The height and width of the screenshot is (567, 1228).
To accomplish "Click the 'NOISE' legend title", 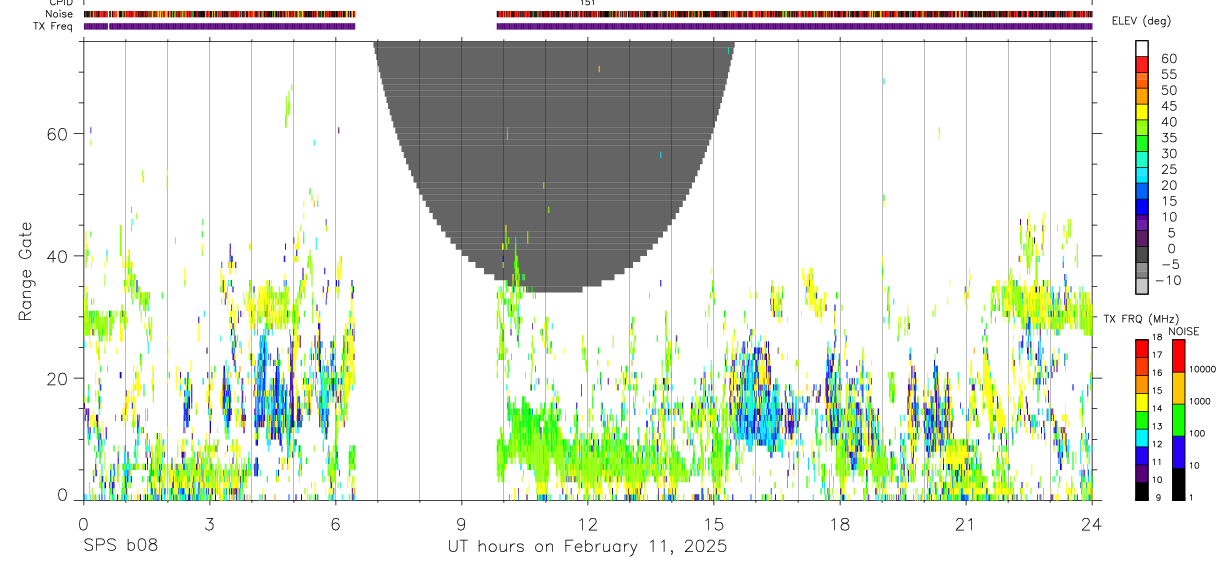I will pos(1183,332).
